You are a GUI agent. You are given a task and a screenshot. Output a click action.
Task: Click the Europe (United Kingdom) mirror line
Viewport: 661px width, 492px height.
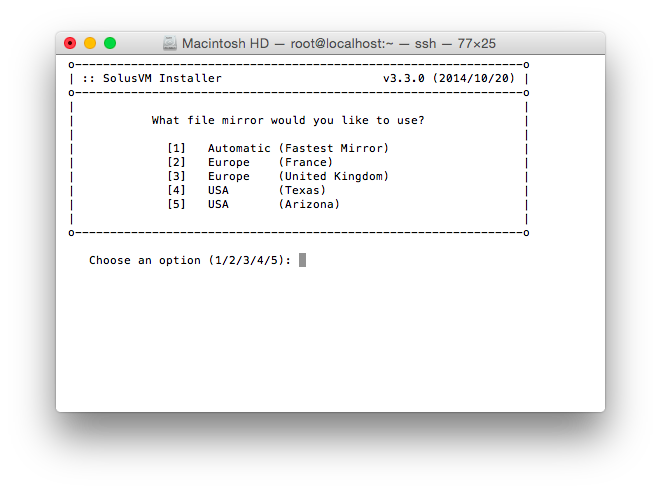[278, 176]
